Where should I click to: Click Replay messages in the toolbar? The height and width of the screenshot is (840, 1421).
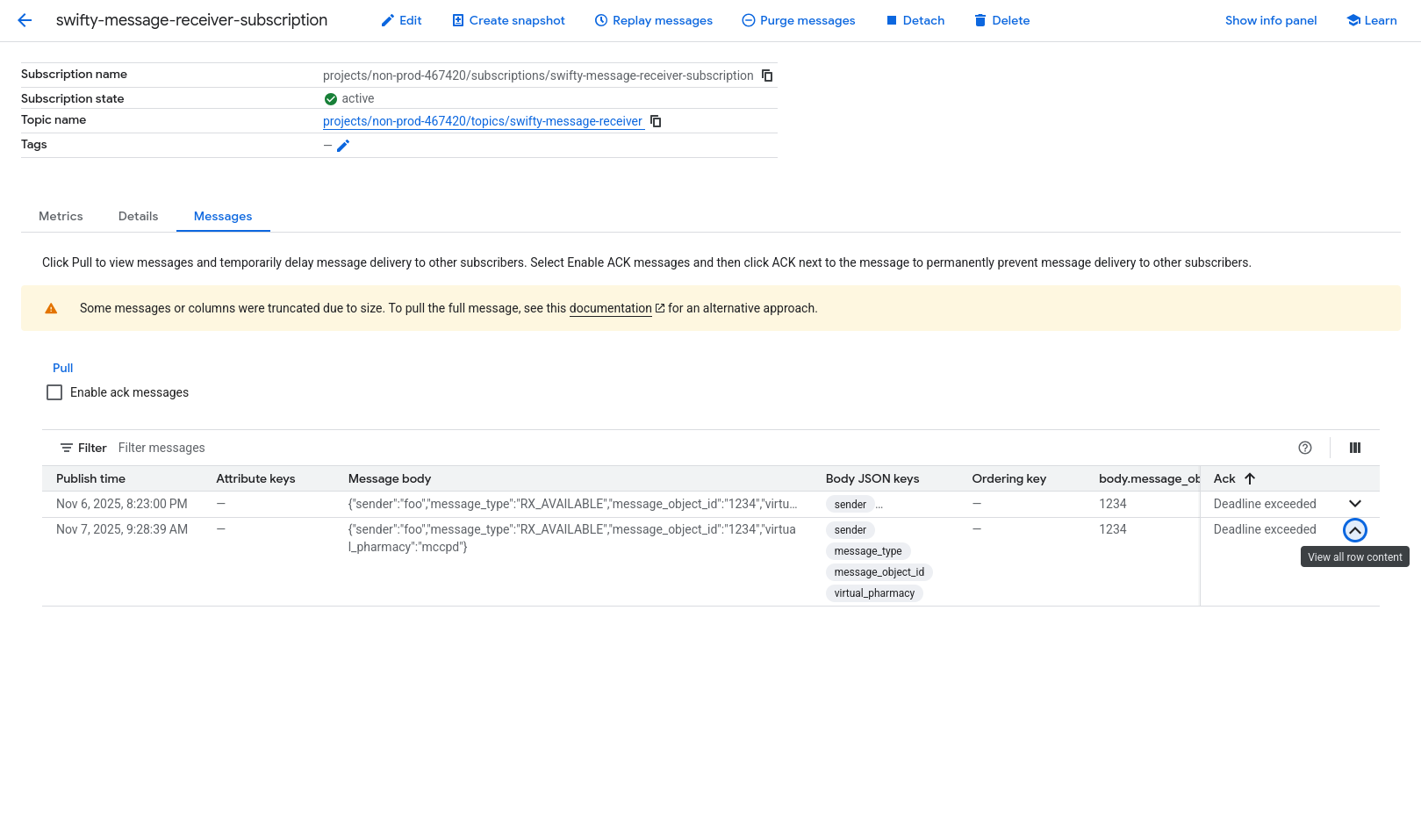point(654,20)
